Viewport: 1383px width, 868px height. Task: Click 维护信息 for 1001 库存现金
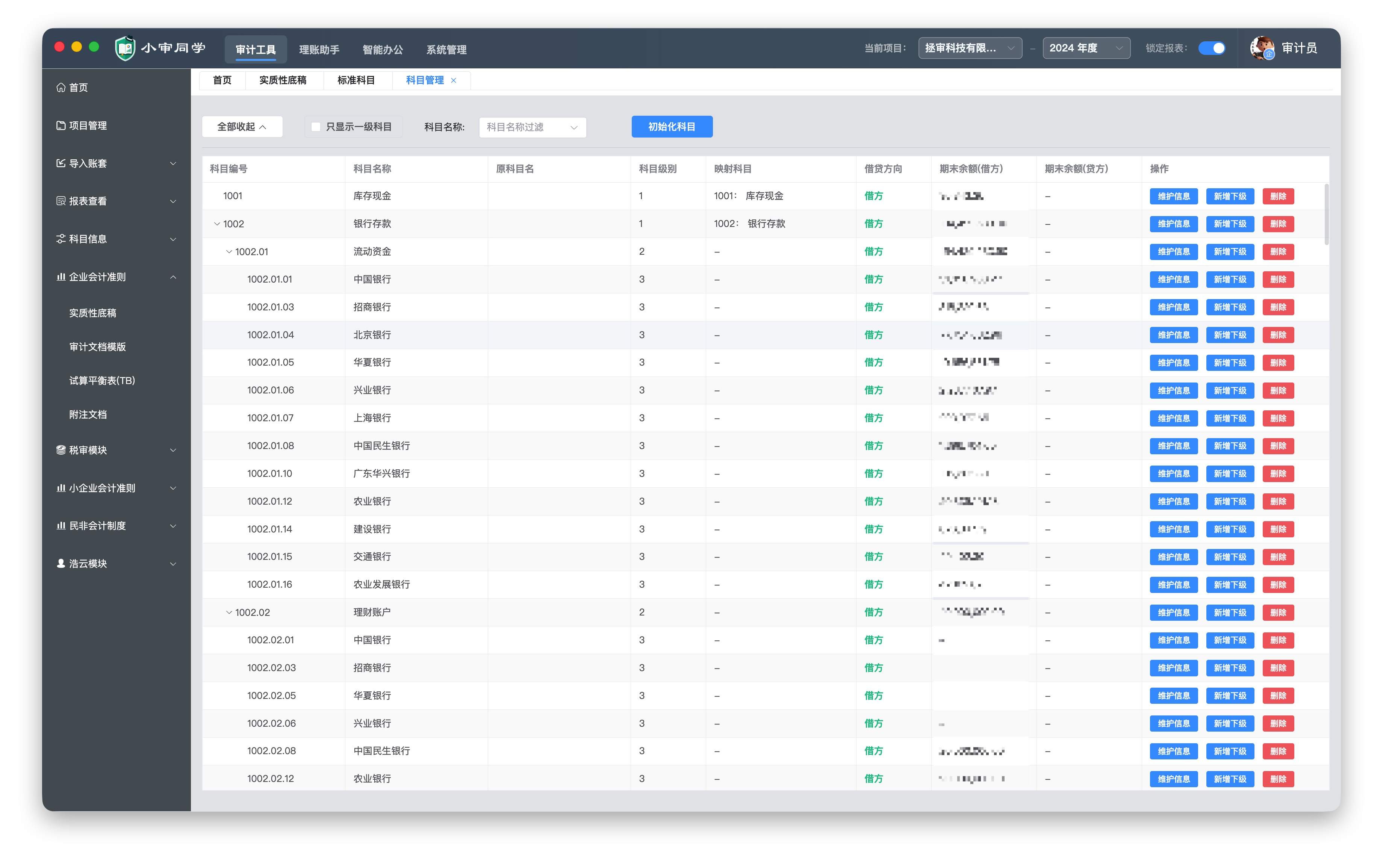point(1173,196)
